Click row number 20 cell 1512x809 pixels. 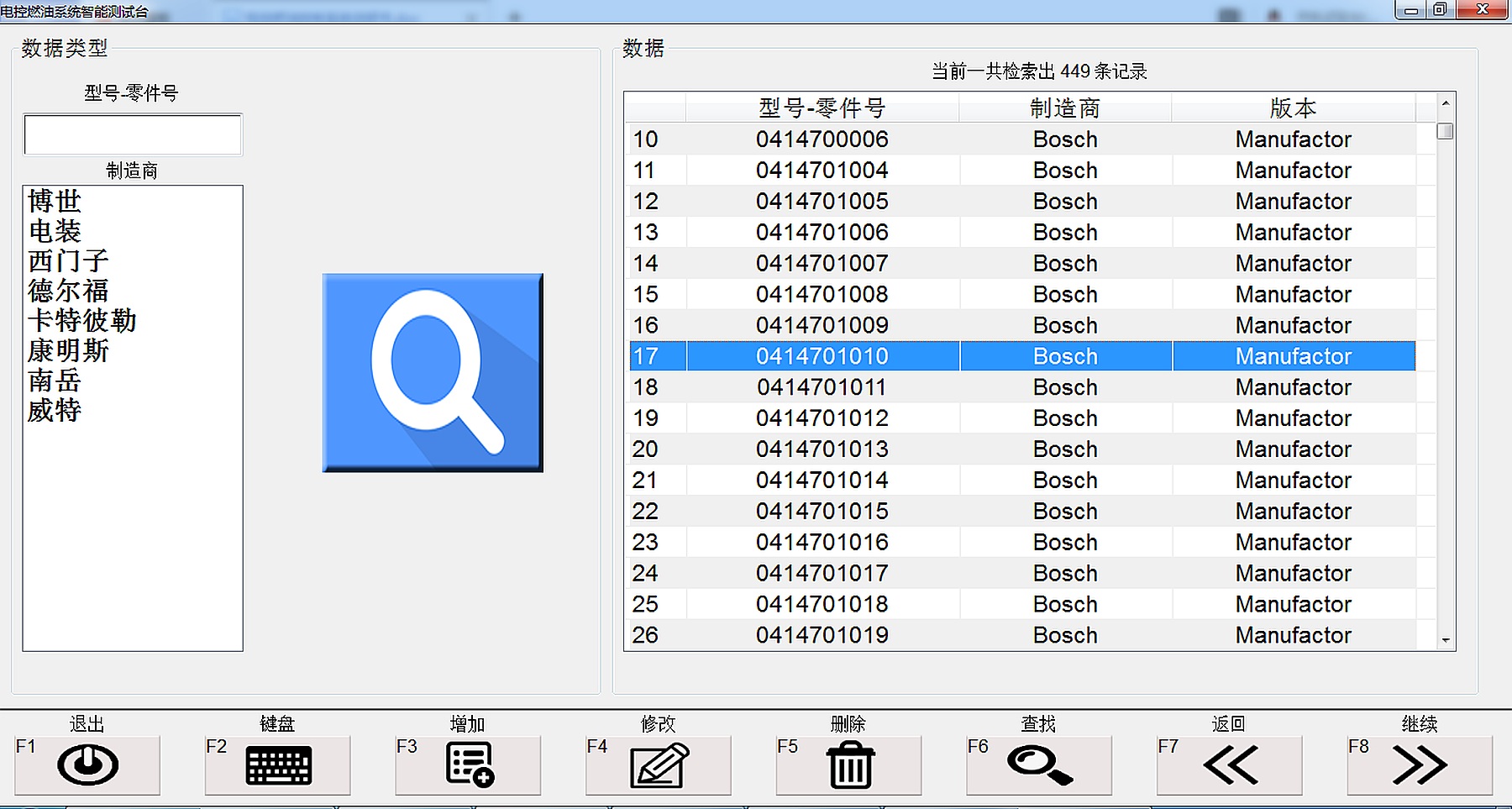click(x=657, y=449)
